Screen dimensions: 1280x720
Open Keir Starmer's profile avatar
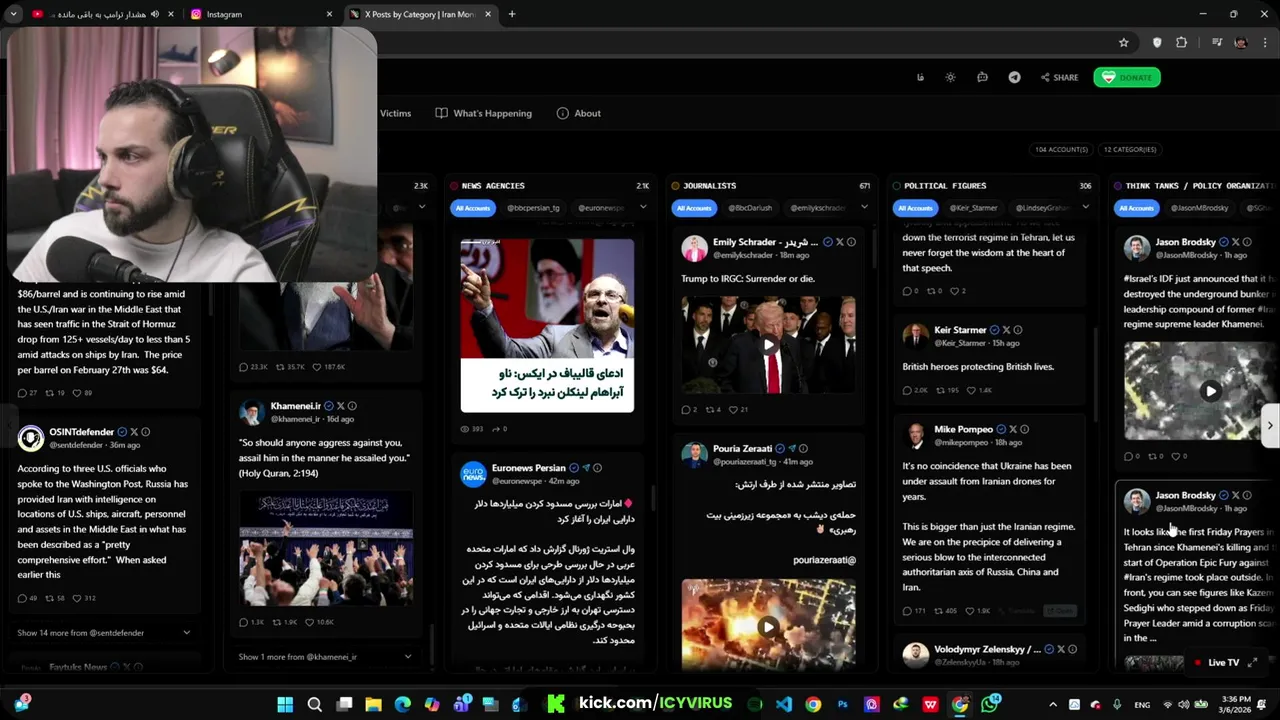pos(915,336)
